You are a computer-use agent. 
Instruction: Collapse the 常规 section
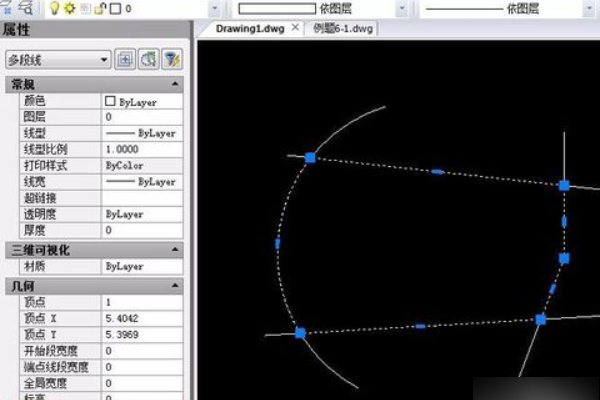[175, 84]
